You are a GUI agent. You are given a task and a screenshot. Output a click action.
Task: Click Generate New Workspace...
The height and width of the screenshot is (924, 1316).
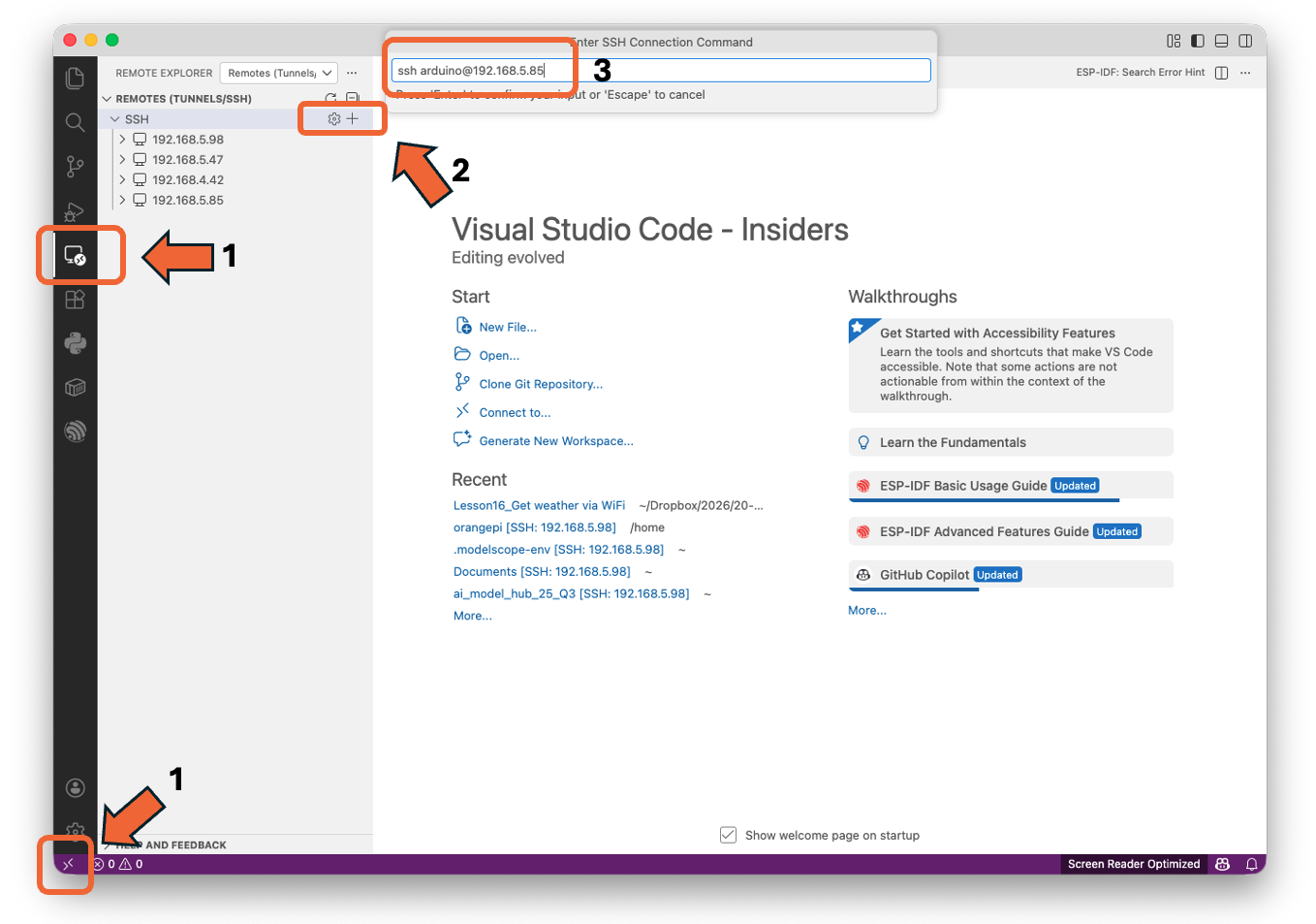(x=556, y=440)
